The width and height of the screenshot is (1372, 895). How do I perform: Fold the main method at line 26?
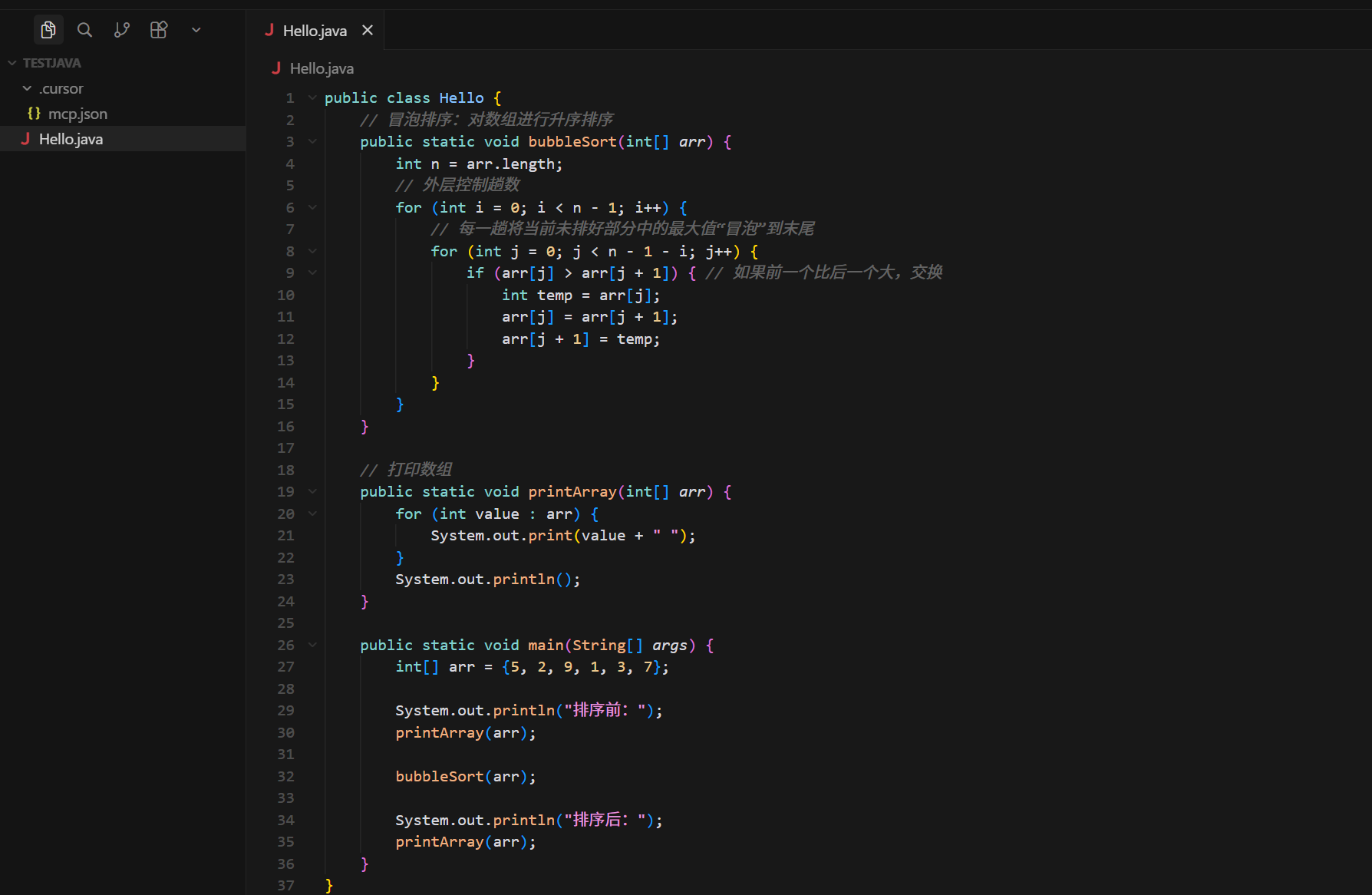tap(312, 645)
